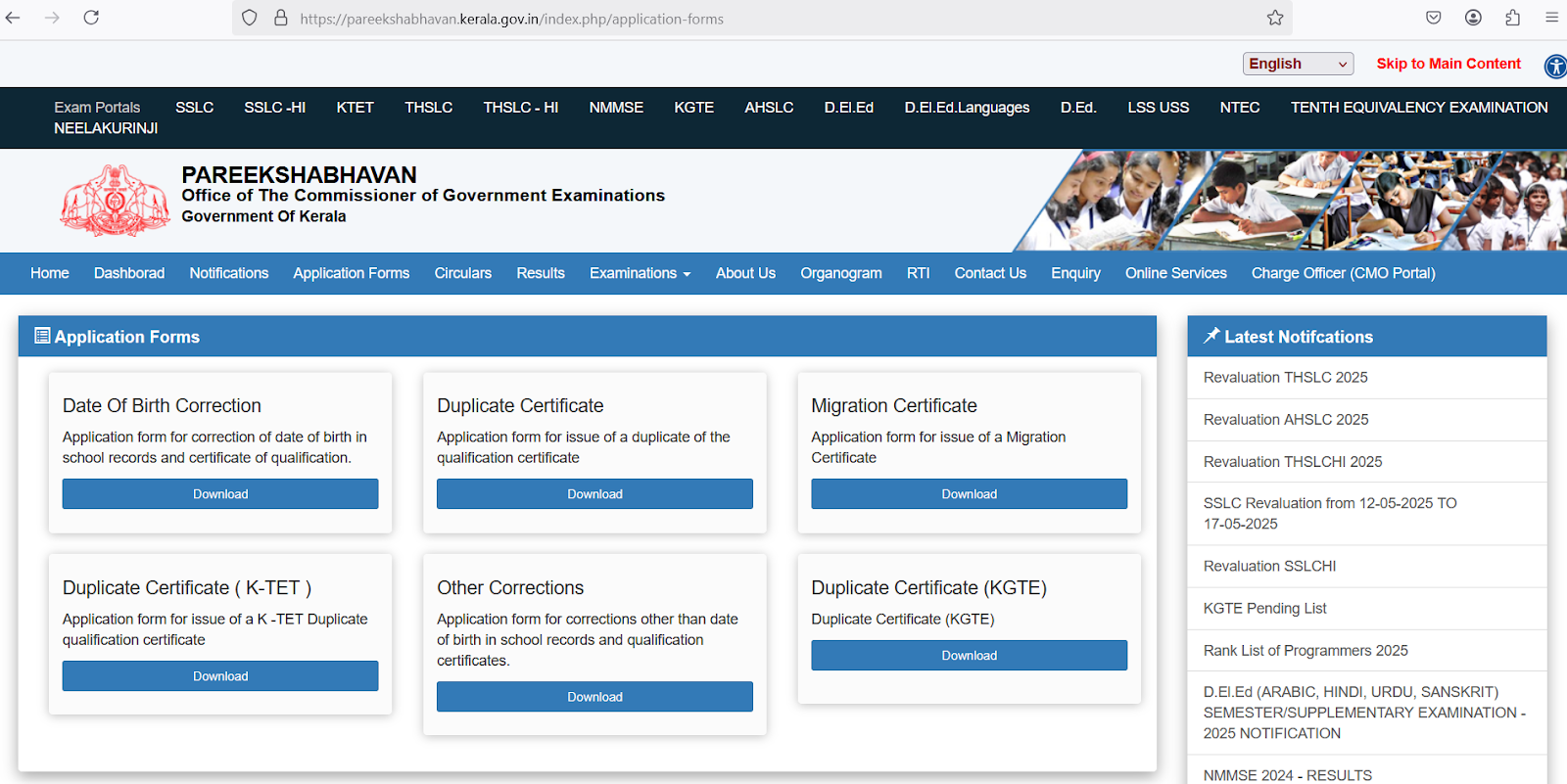Download Duplicate Certificate ( K-TET ) form
This screenshot has height=784, width=1567.
220,676
